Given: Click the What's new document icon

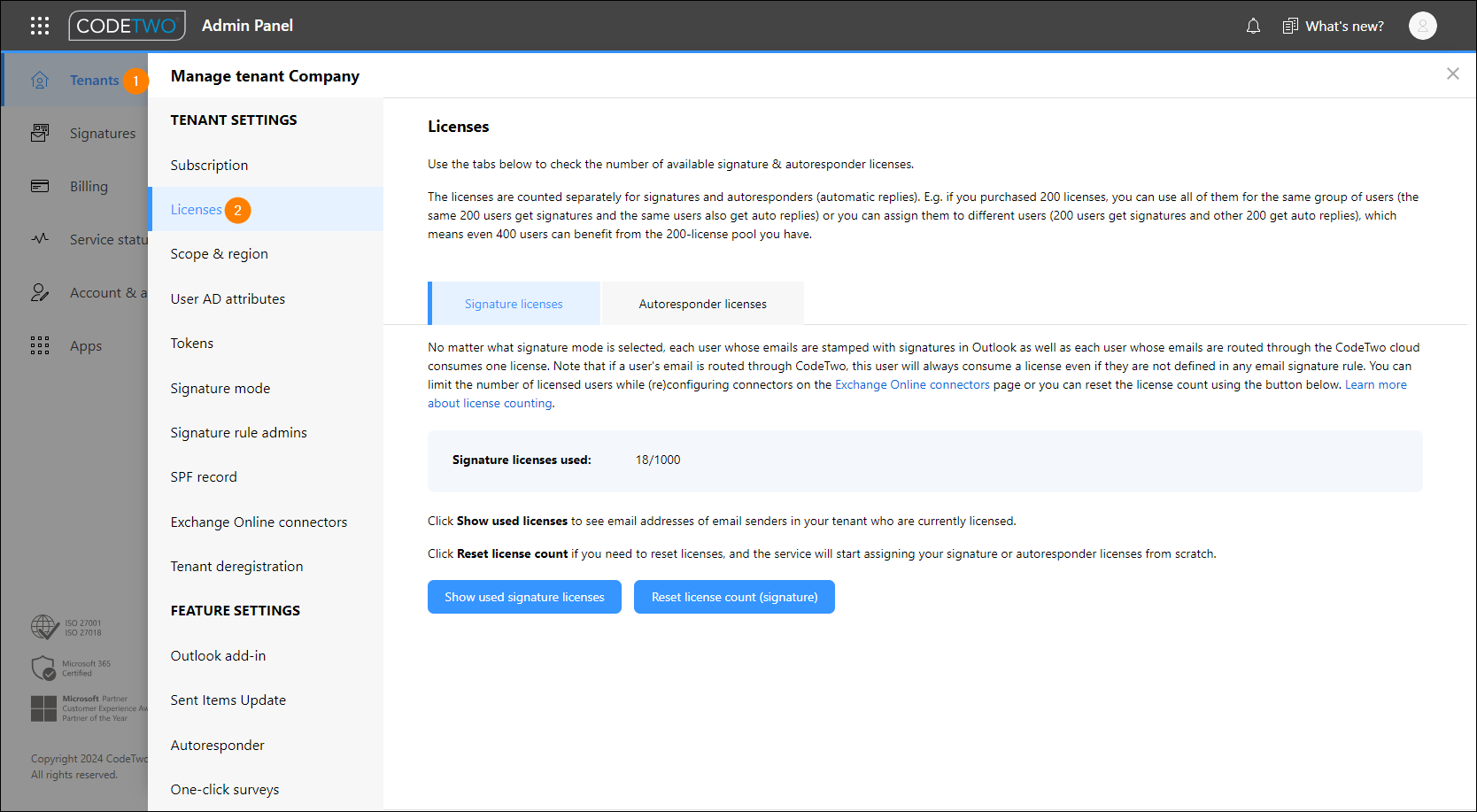Looking at the screenshot, I should (1290, 26).
